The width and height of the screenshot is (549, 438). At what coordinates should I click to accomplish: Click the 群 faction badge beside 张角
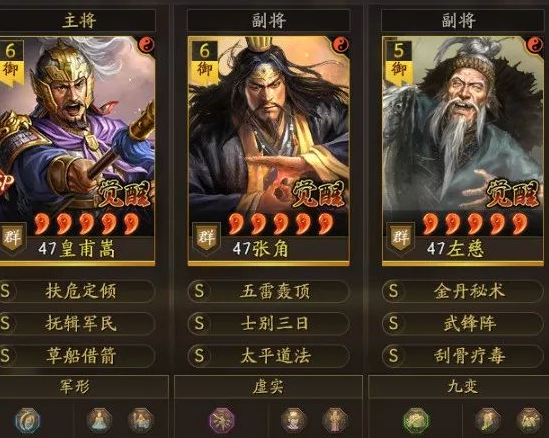207,238
